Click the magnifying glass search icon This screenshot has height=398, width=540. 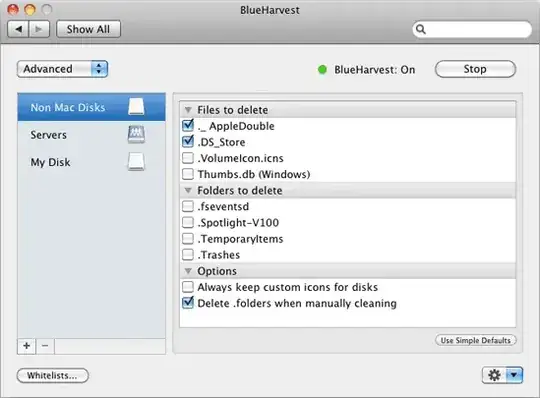420,29
